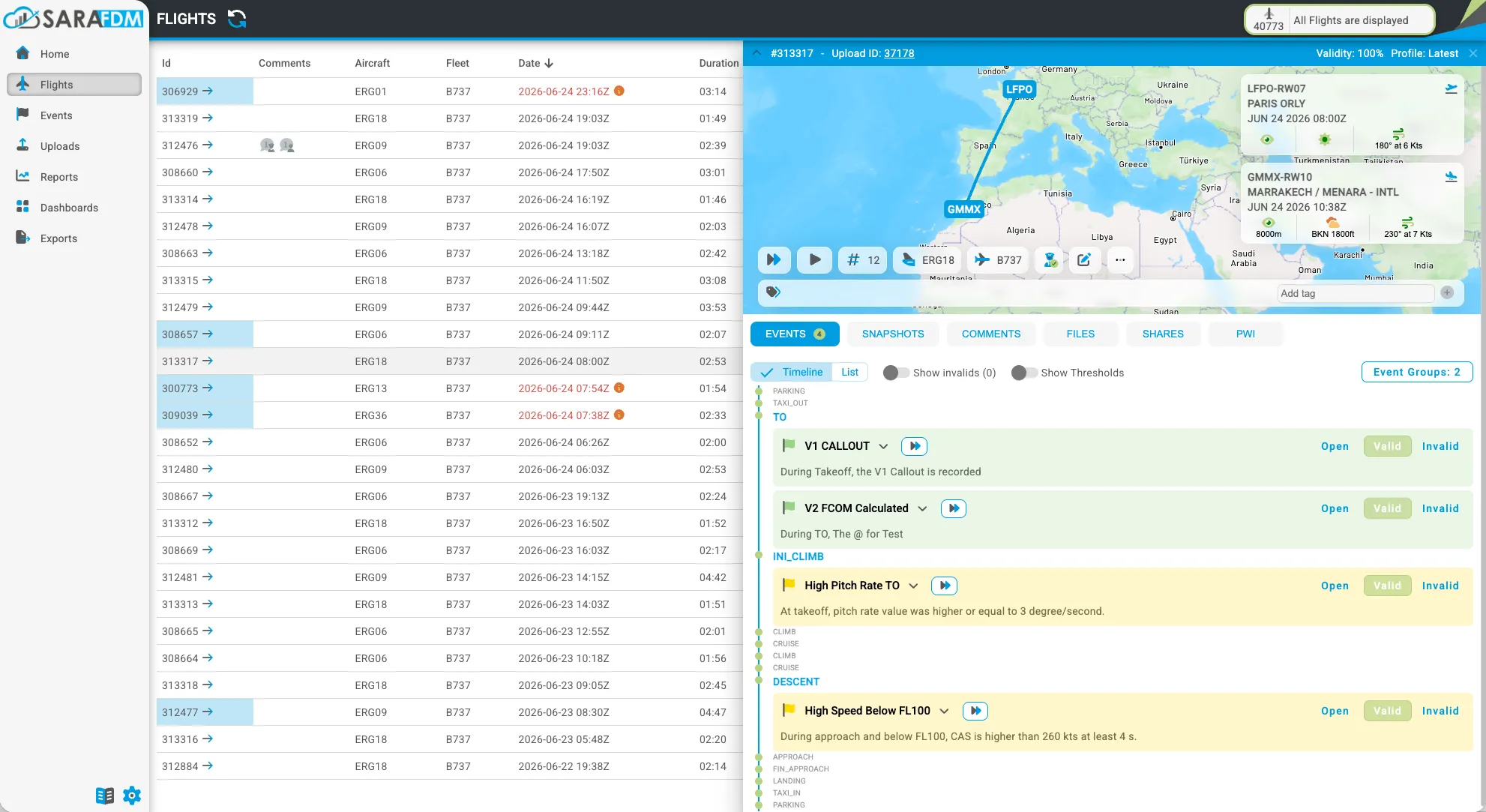Image resolution: width=1486 pixels, height=812 pixels.
Task: Toggle Show invalids switch
Action: [896, 373]
